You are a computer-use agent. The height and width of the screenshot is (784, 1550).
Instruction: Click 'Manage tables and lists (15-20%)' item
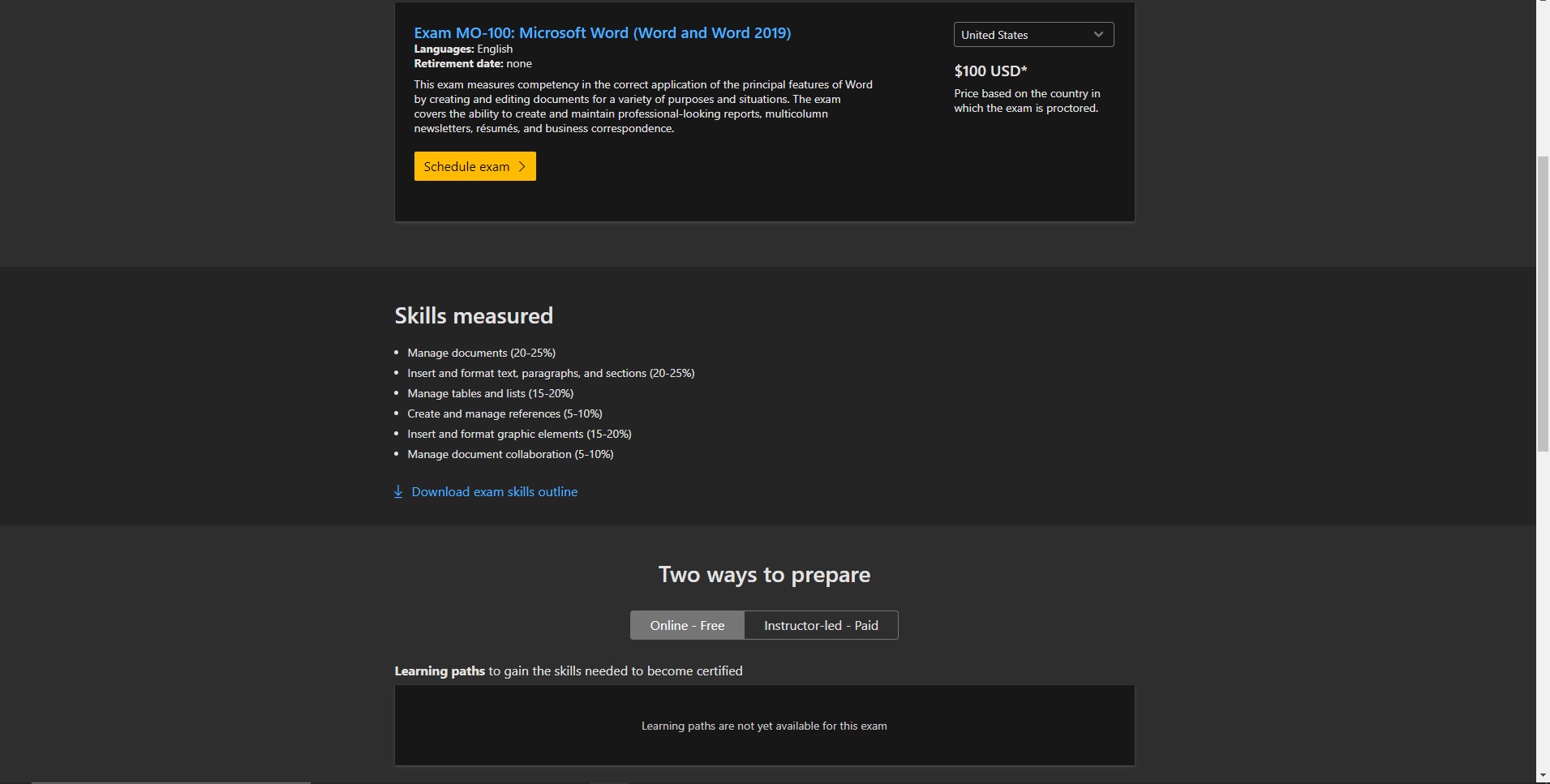(x=490, y=393)
